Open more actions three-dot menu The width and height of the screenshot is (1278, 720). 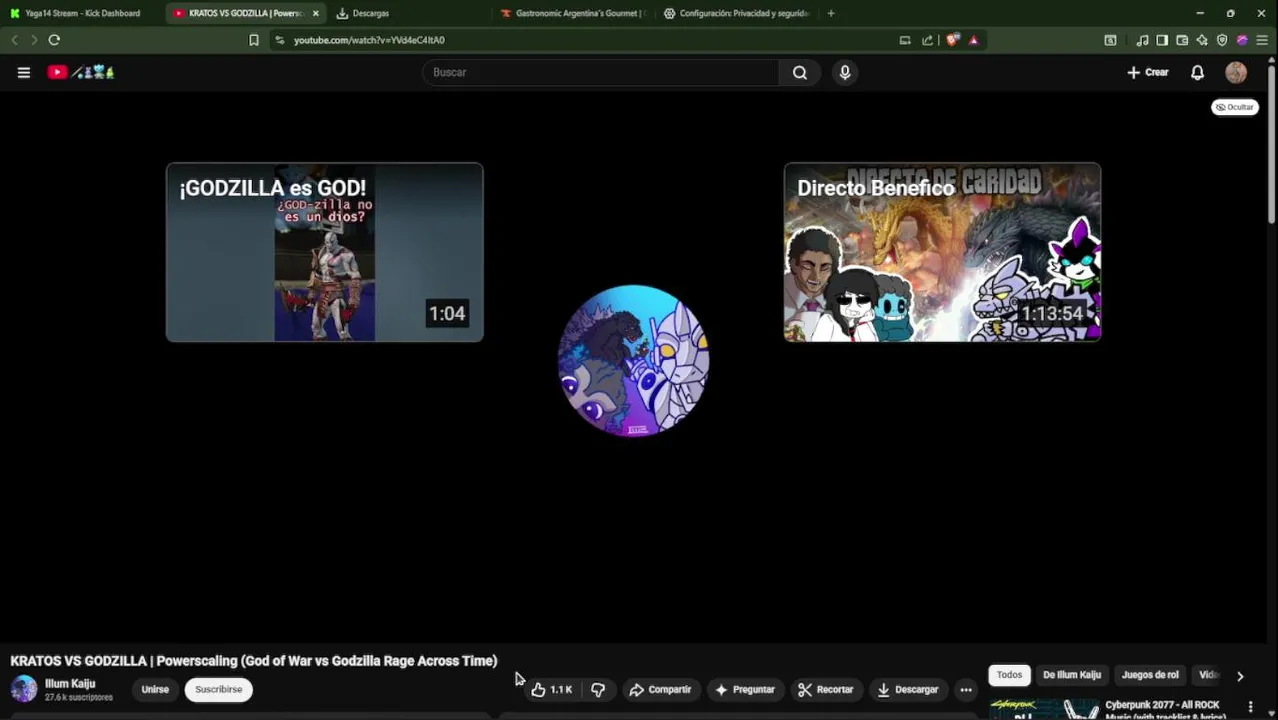coord(966,689)
